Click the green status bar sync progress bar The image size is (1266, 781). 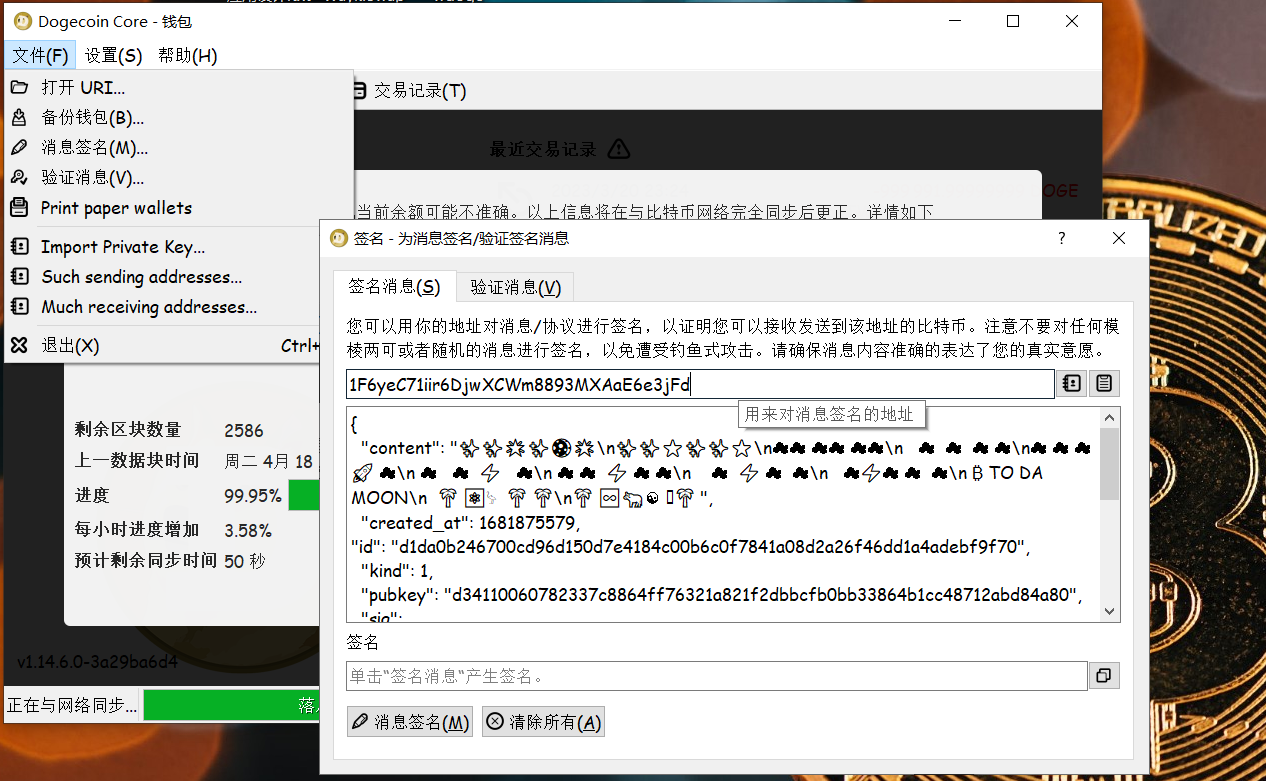point(231,705)
